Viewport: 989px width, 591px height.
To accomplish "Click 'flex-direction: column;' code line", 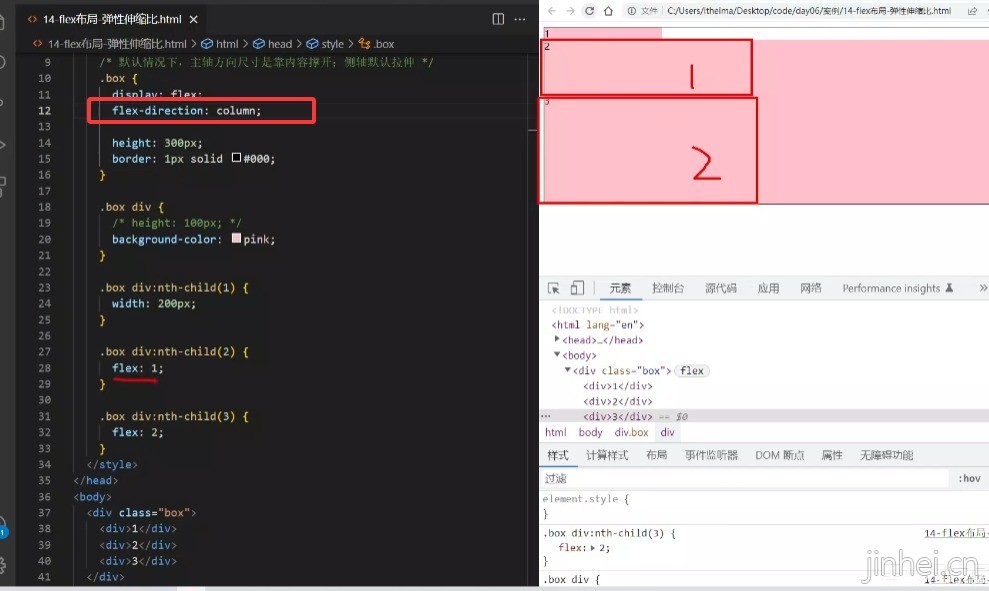I will [x=187, y=110].
